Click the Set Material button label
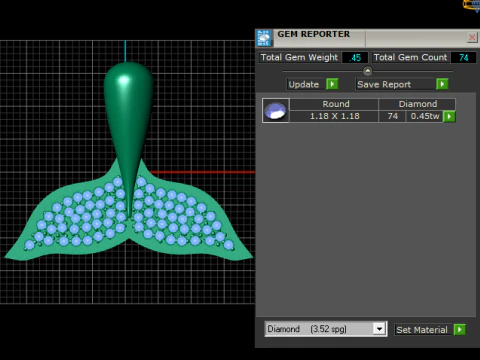This screenshot has width=480, height=360. 422,330
